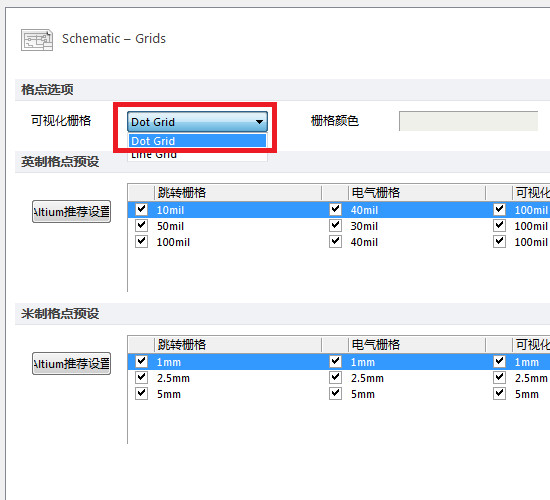Toggle the 1mm snap grid checkbox
Screen dimensions: 550x500
pos(141,361)
